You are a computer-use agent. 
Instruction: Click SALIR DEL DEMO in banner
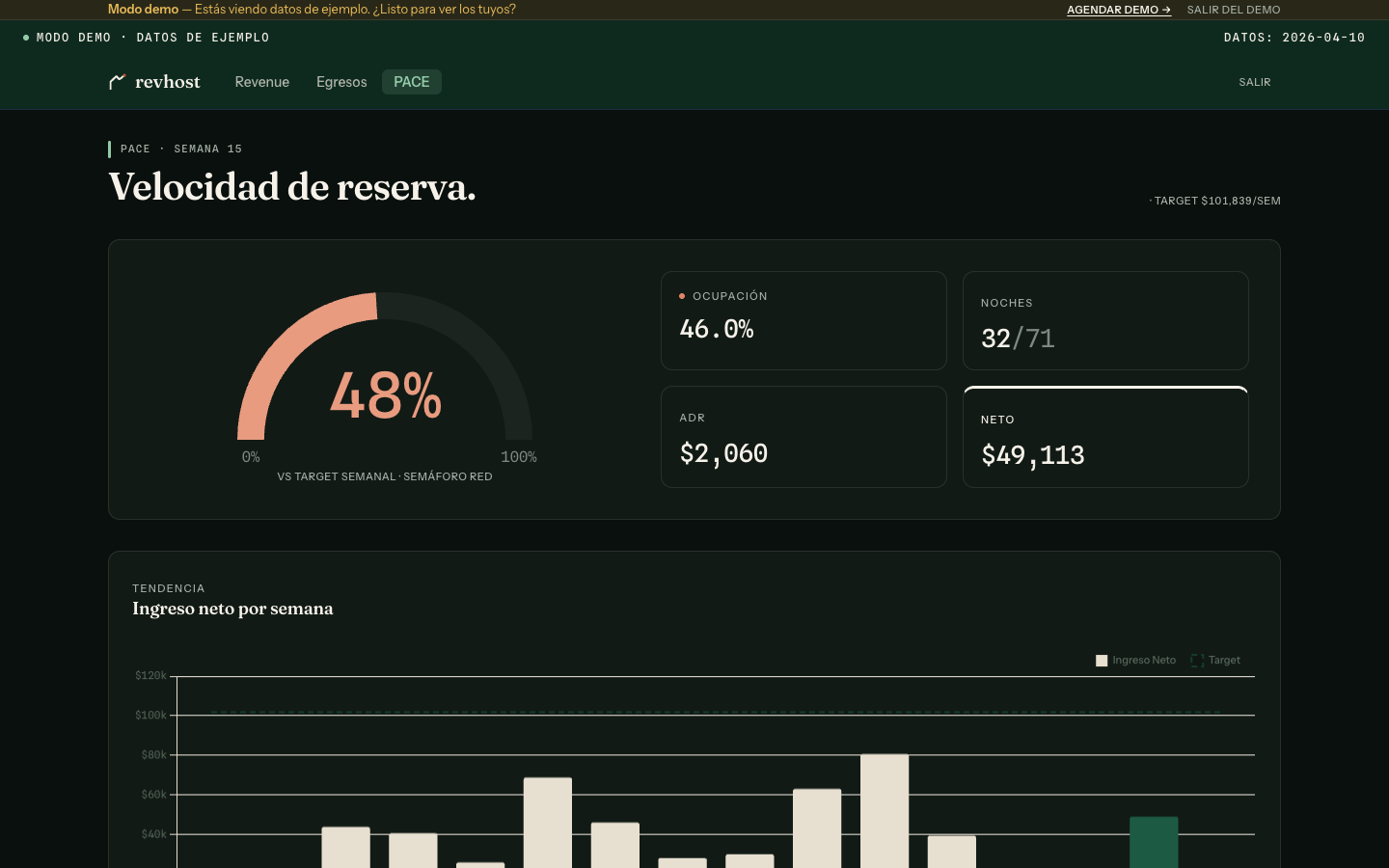point(1234,10)
